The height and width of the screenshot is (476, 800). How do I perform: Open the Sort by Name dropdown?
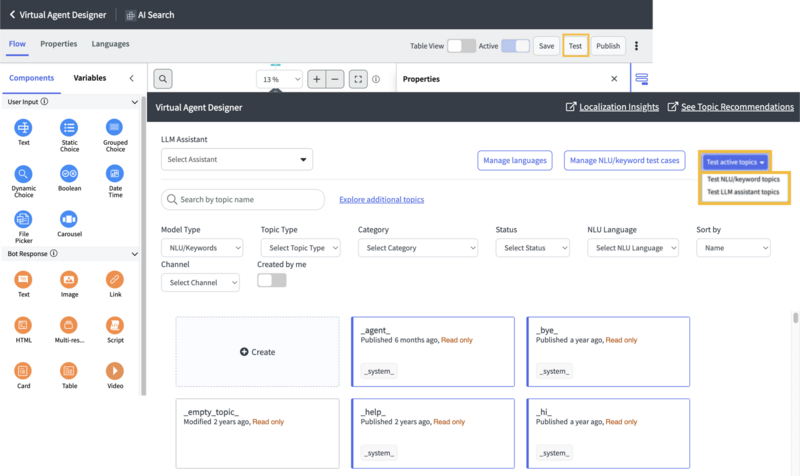(733, 248)
